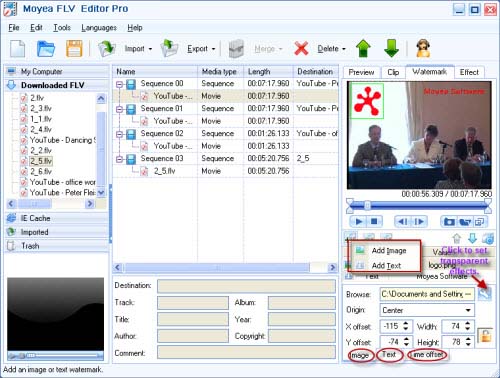Open the Languages menu
The height and width of the screenshot is (378, 500).
[x=99, y=28]
